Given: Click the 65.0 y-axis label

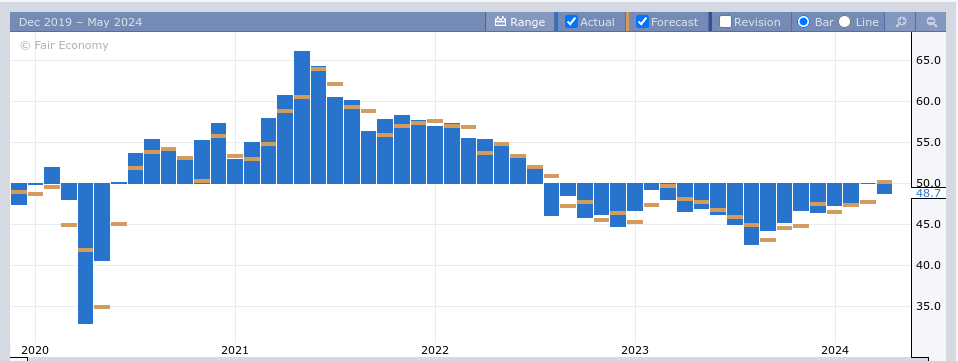Looking at the screenshot, I should (928, 60).
